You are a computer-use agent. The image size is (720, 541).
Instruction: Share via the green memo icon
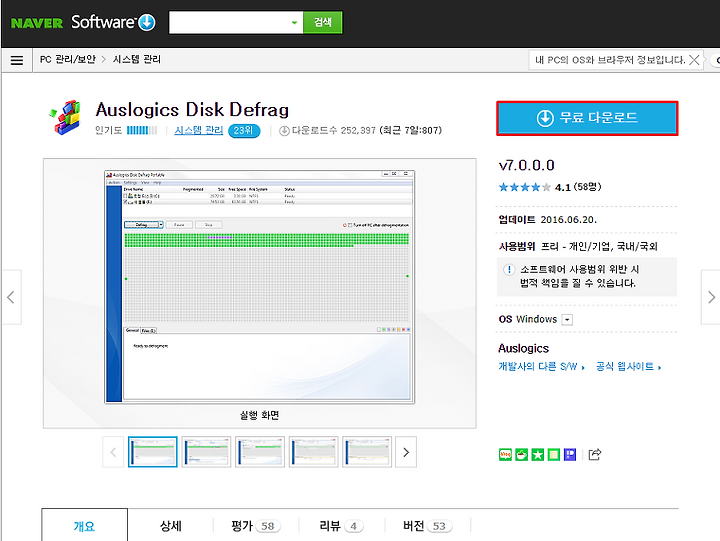554,455
